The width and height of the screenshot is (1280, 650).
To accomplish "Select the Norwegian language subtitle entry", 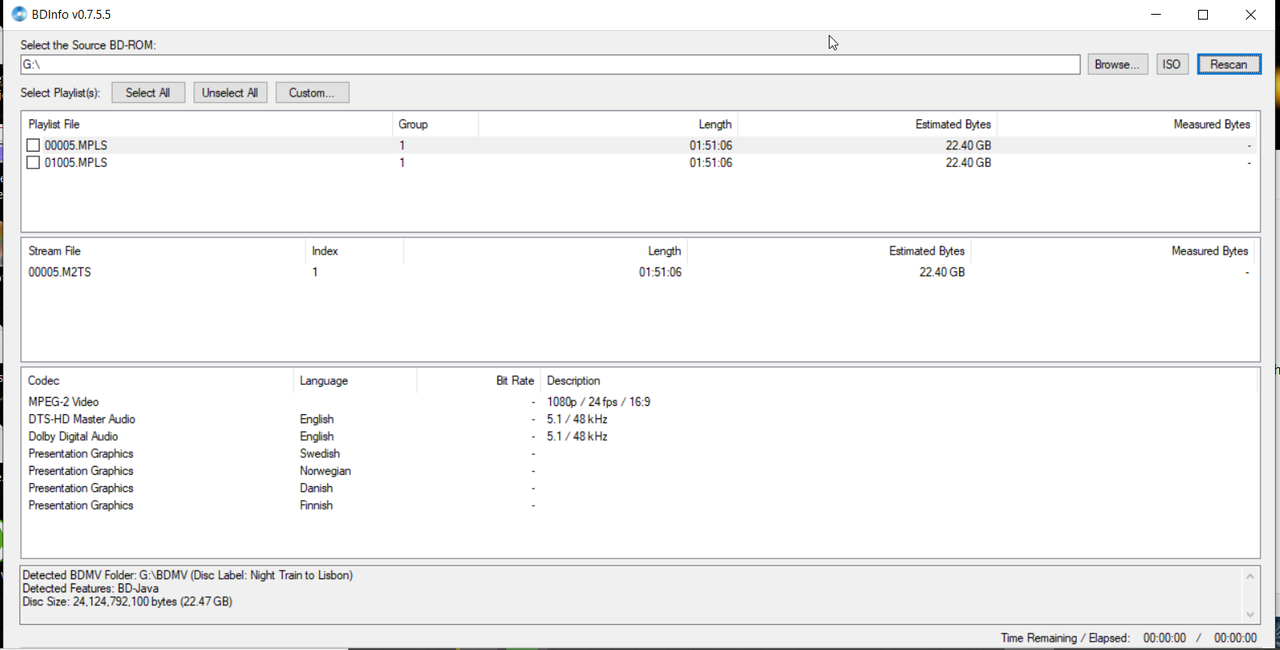I will pyautogui.click(x=325, y=471).
